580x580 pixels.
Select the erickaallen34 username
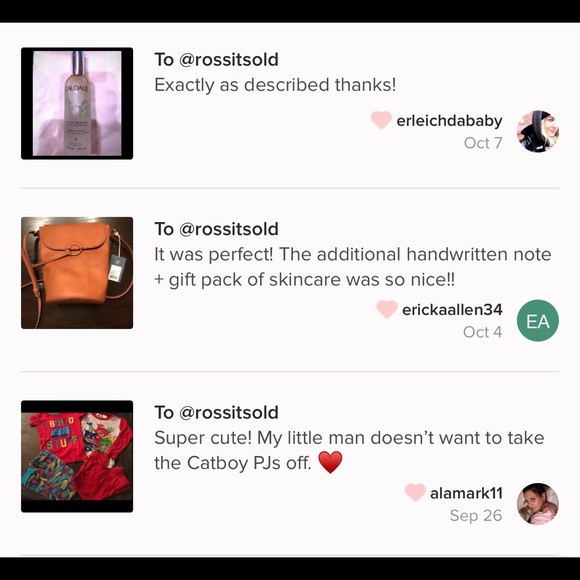pos(452,310)
